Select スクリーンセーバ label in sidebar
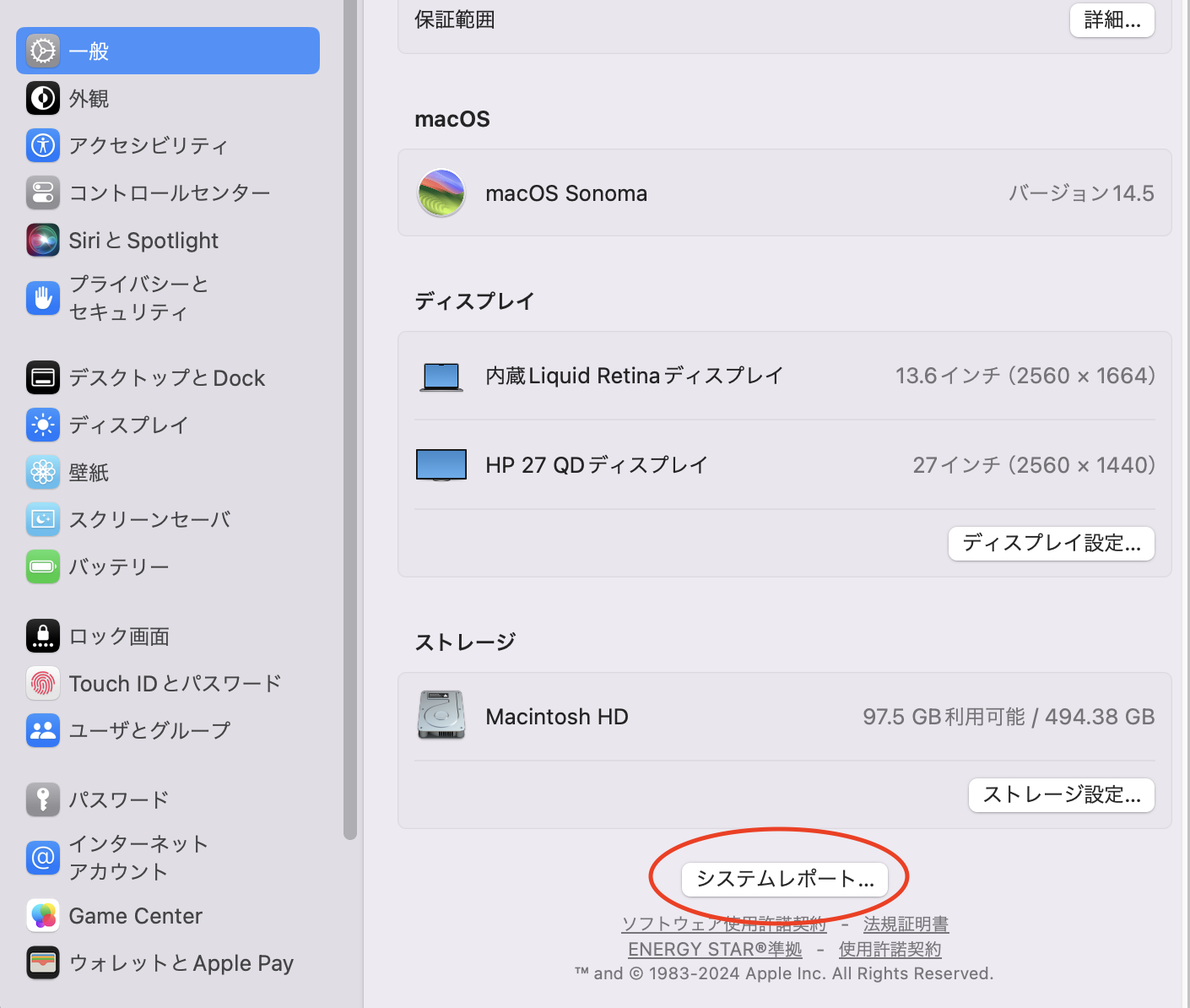1190x1008 pixels. pos(149,519)
